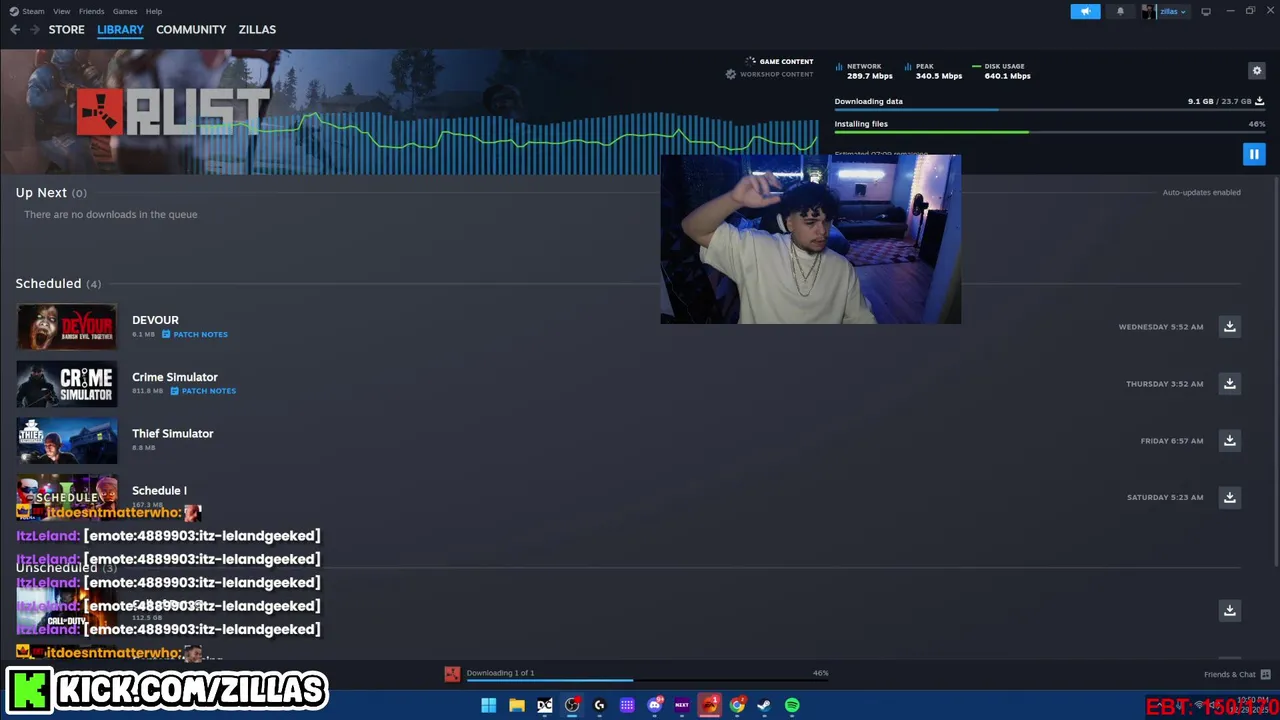Viewport: 1280px width, 720px height.
Task: Open the Friends menu
Action: 91,11
